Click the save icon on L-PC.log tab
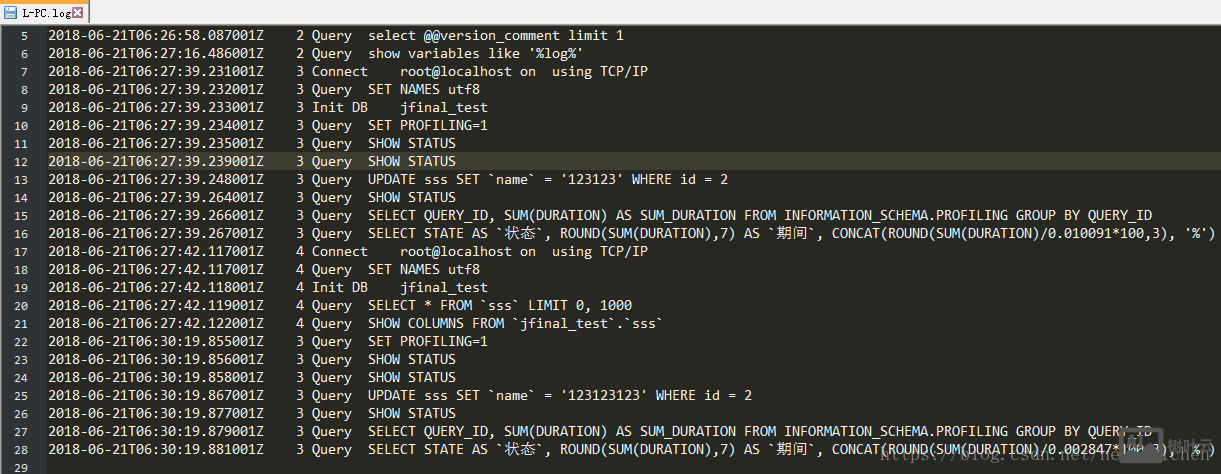Viewport: 1221px width, 474px height. point(11,12)
